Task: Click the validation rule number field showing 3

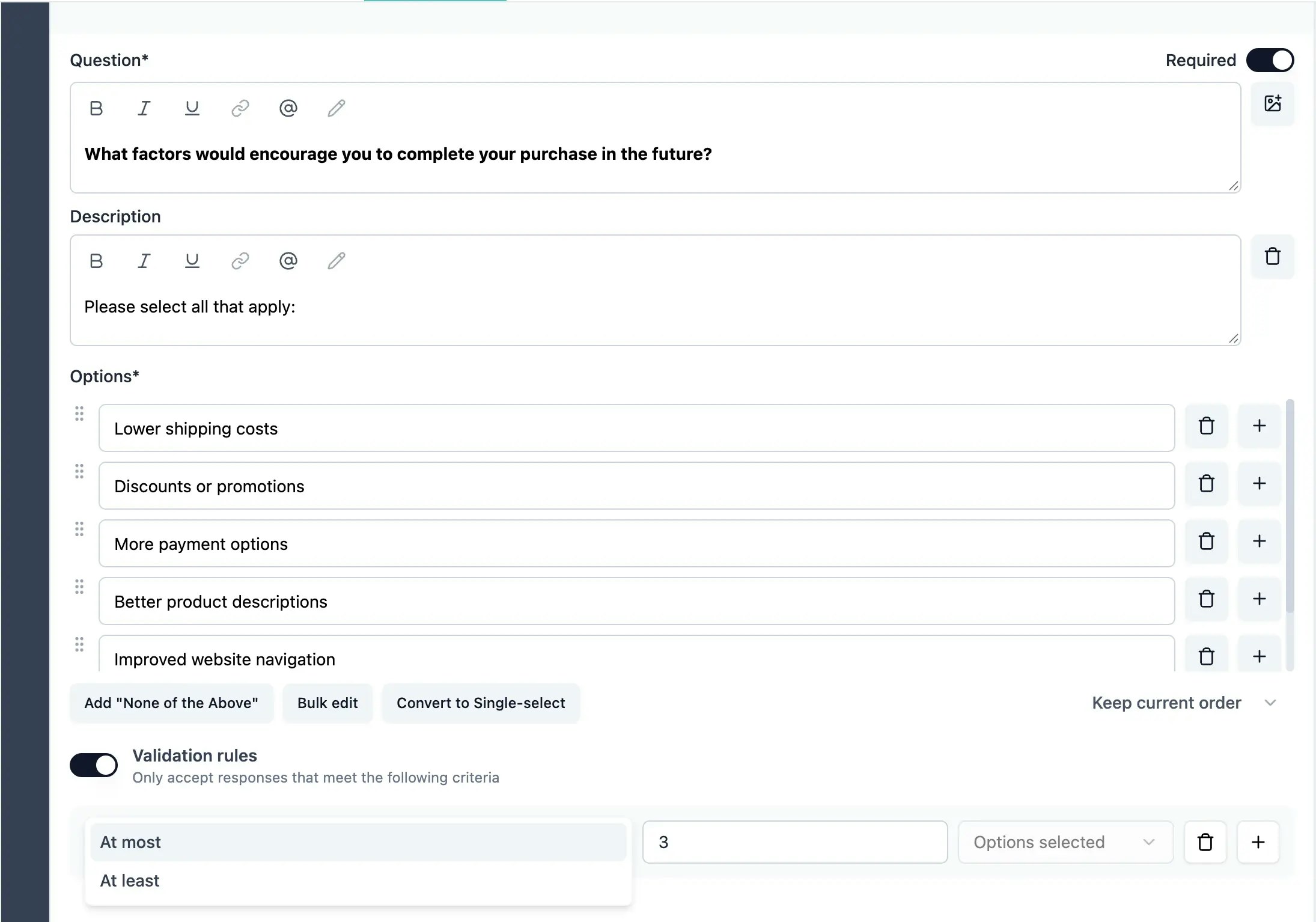Action: (794, 841)
